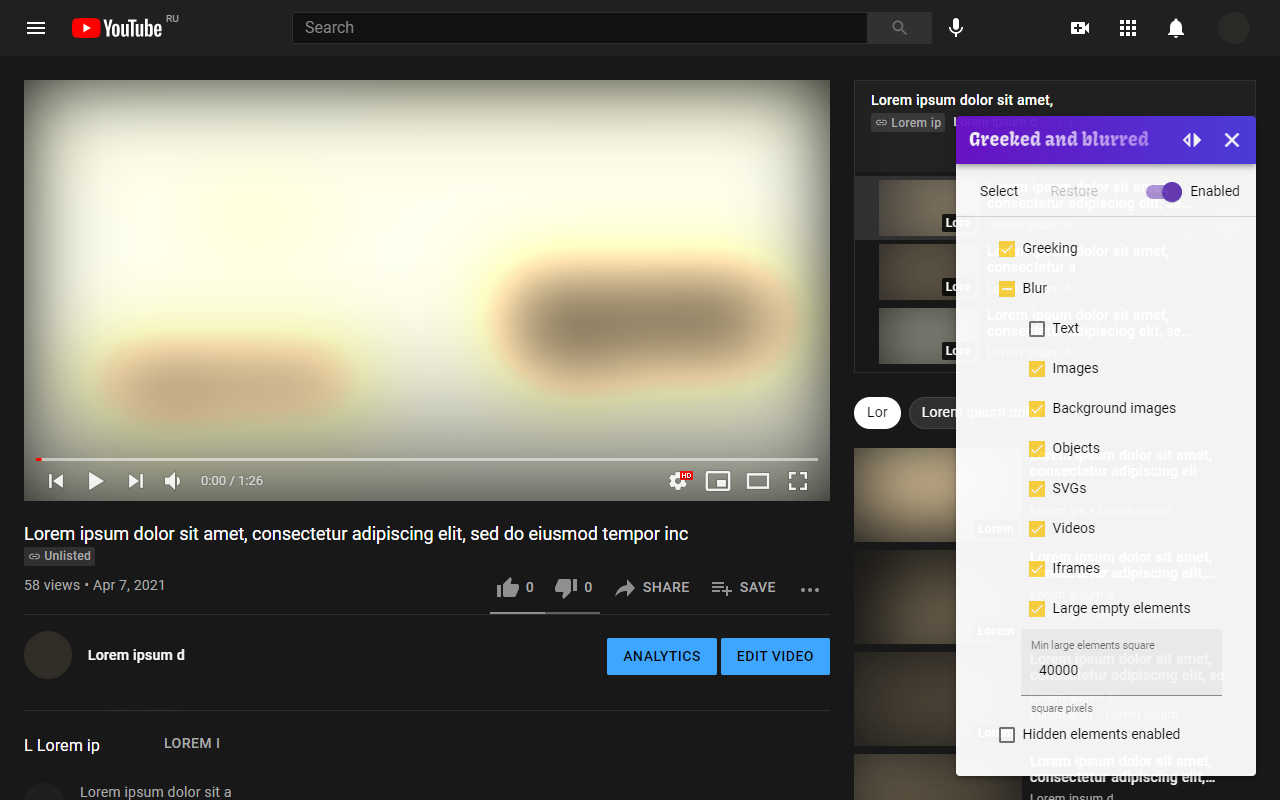Open the player quality settings gear
Image resolution: width=1280 pixels, height=800 pixels.
676,481
